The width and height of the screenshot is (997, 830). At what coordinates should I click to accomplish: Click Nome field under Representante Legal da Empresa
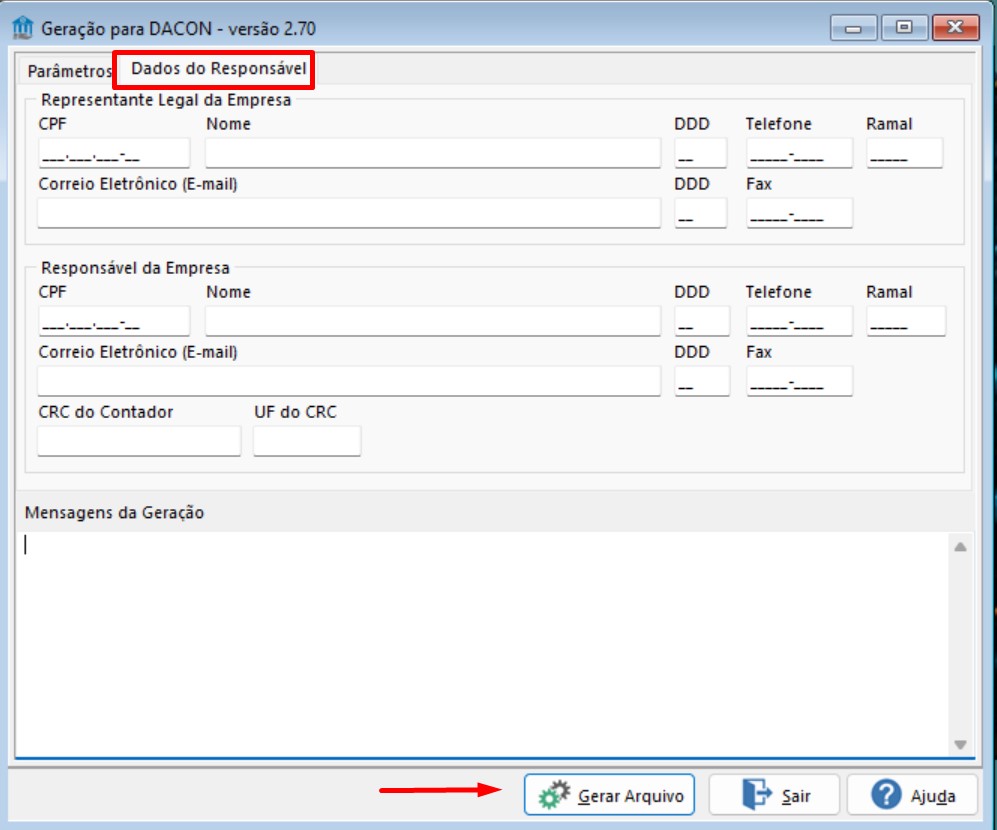coord(433,153)
